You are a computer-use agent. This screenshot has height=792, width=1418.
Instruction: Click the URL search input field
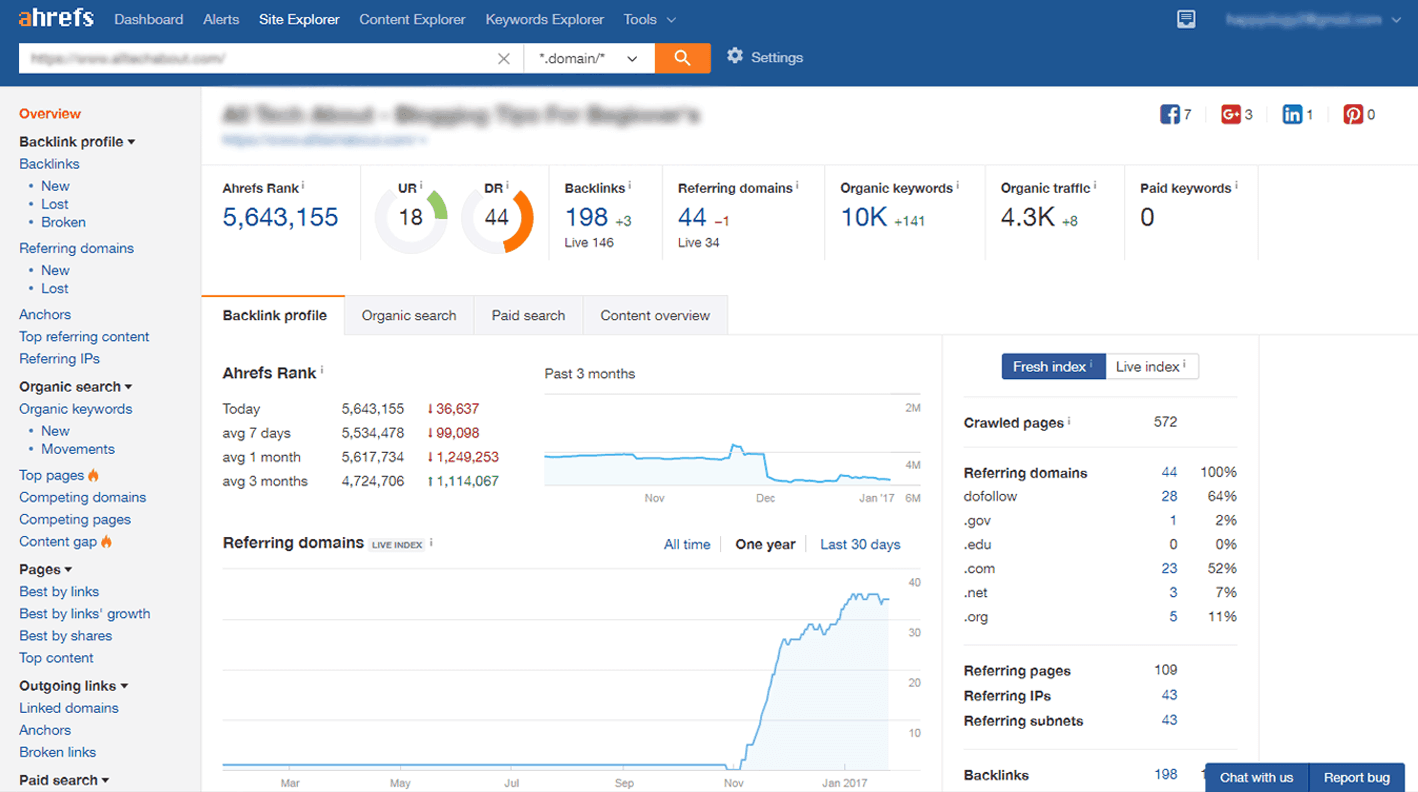coord(257,58)
